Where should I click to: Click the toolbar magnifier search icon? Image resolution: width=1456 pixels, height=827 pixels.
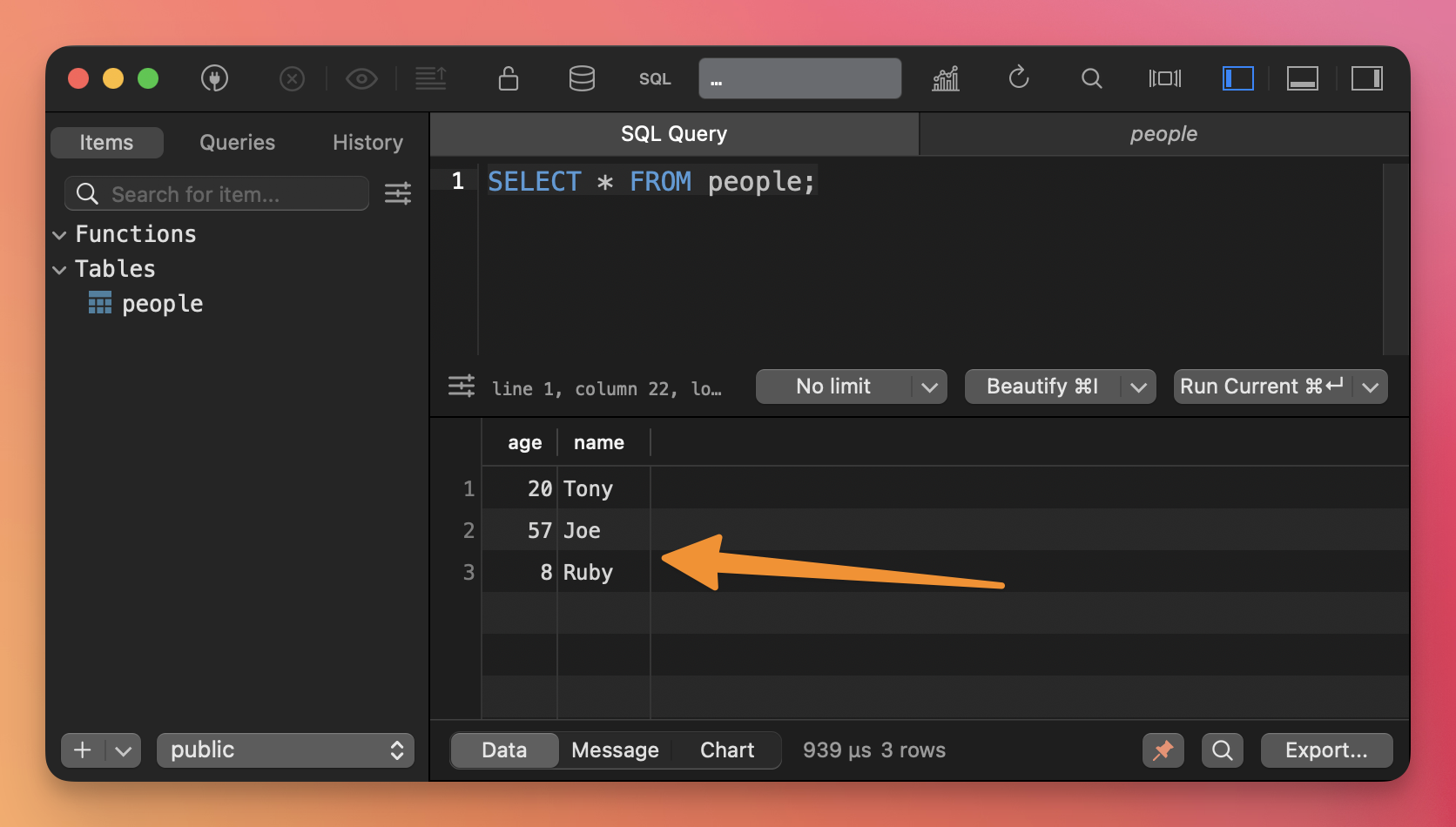point(1091,78)
